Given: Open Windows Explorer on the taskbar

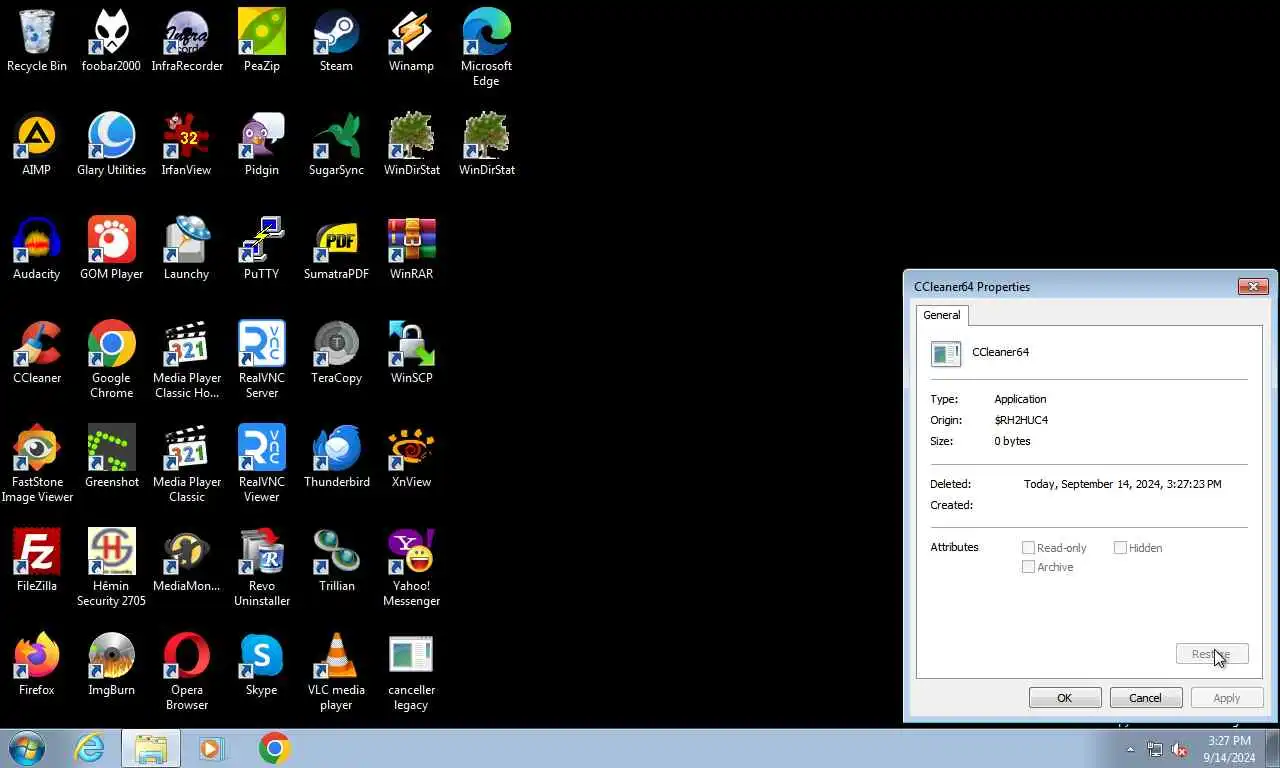Looking at the screenshot, I should [x=151, y=748].
